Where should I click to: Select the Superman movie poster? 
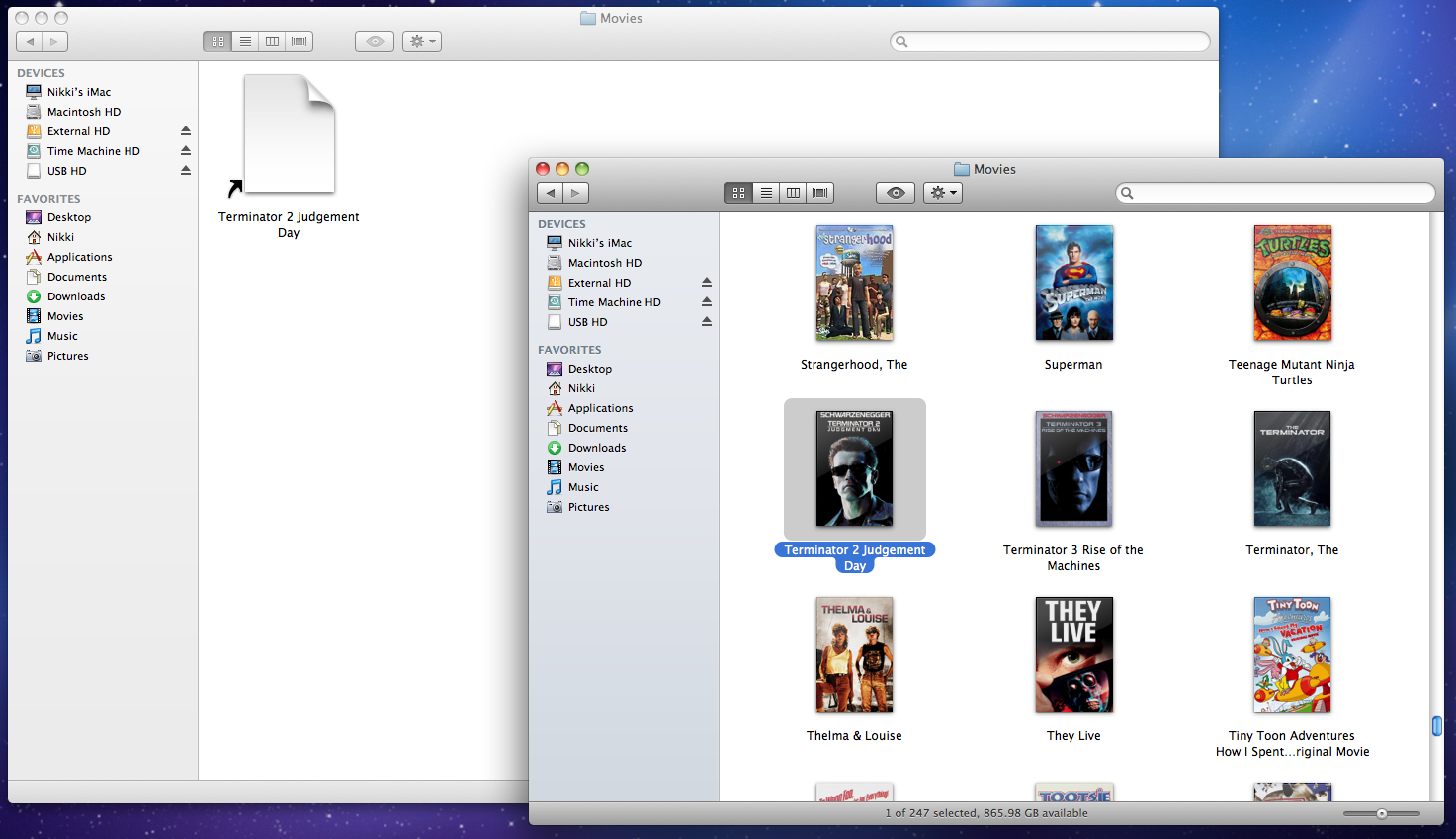click(1074, 283)
